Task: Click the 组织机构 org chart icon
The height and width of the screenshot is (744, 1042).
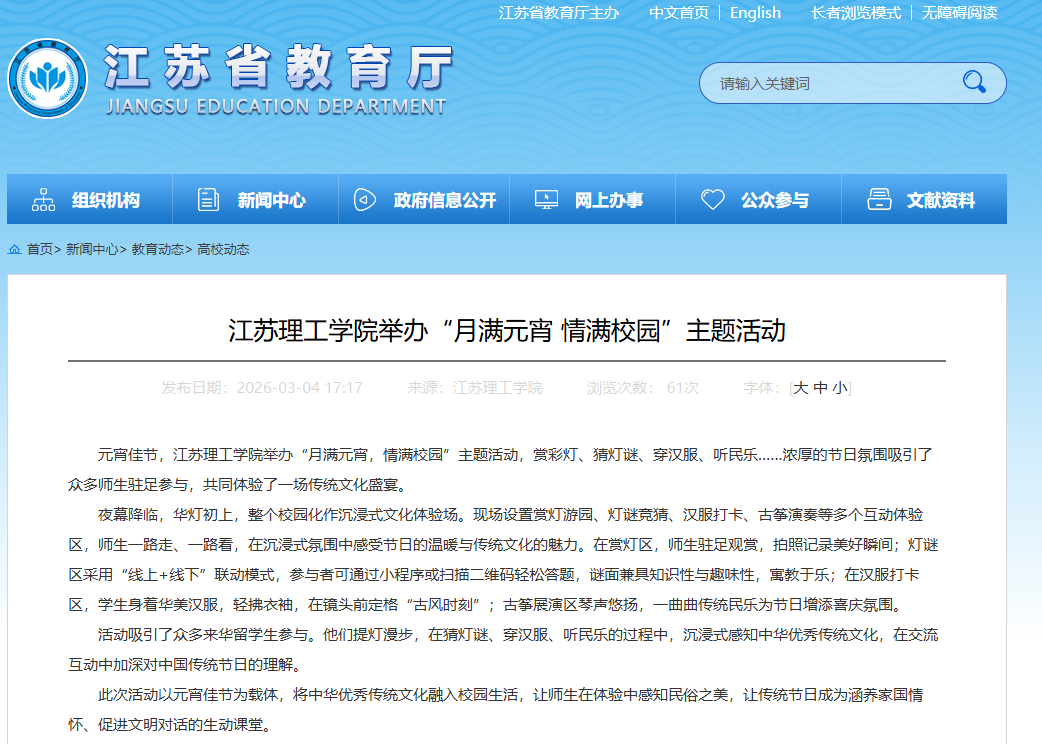Action: click(x=43, y=200)
